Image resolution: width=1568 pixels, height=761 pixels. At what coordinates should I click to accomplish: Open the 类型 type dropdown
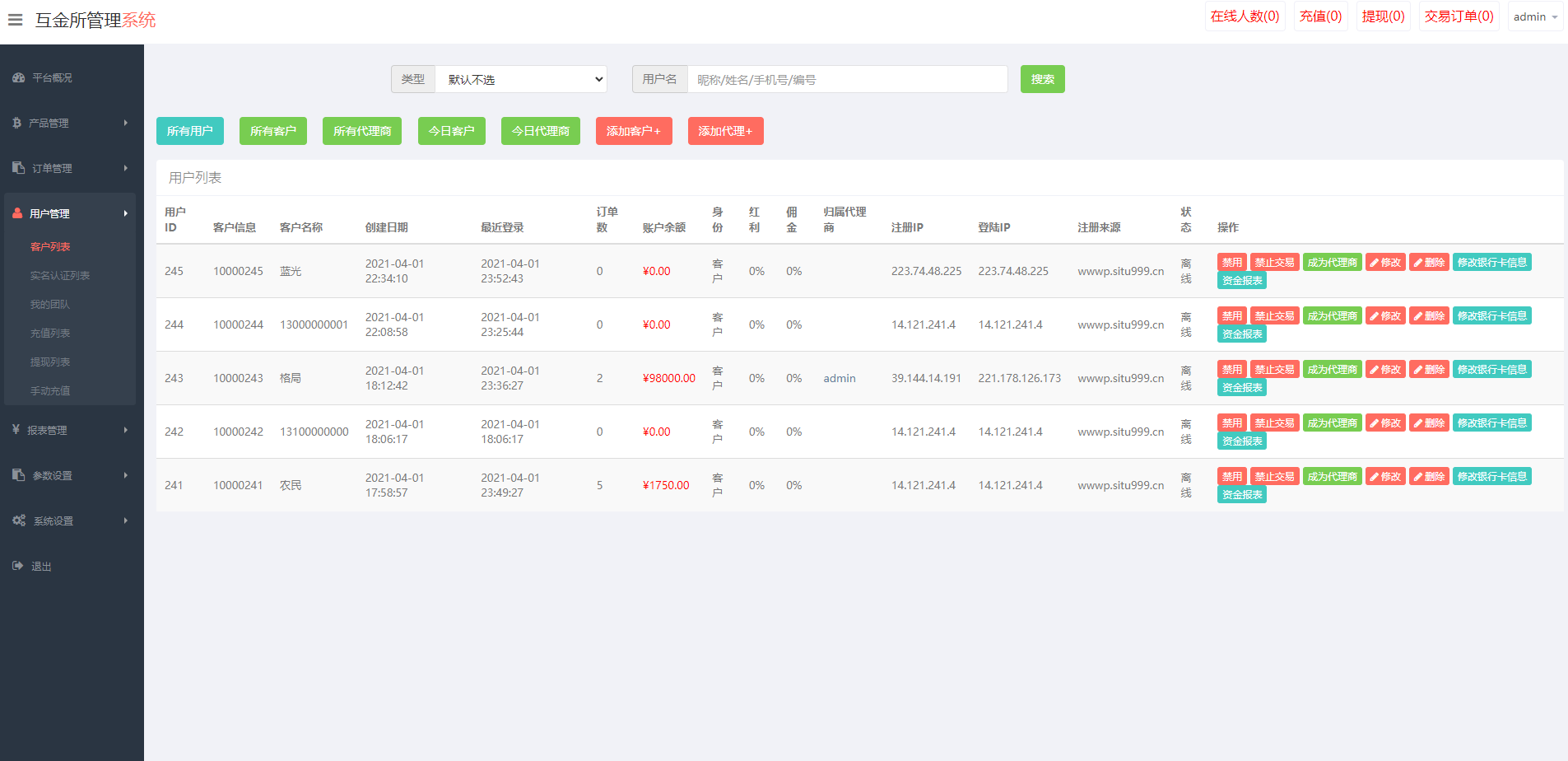520,79
